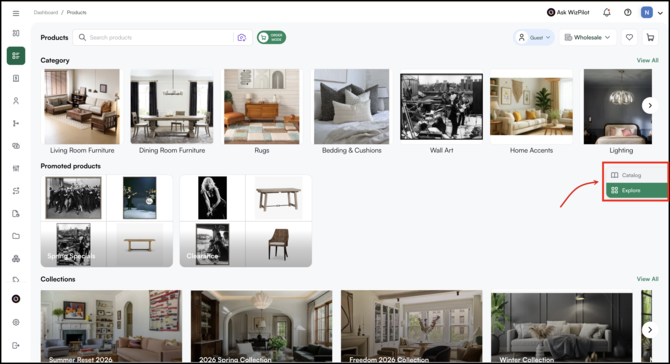Switch to the Catalog view
The image size is (670, 364).
(x=636, y=175)
